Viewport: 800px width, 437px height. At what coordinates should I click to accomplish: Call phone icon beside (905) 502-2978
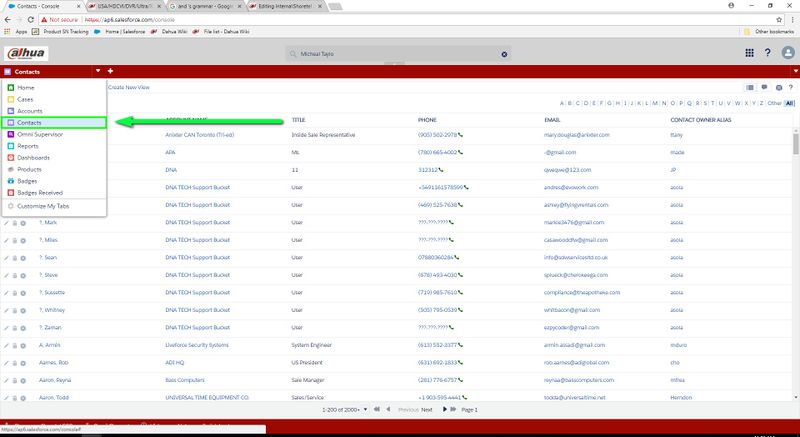tap(460, 135)
